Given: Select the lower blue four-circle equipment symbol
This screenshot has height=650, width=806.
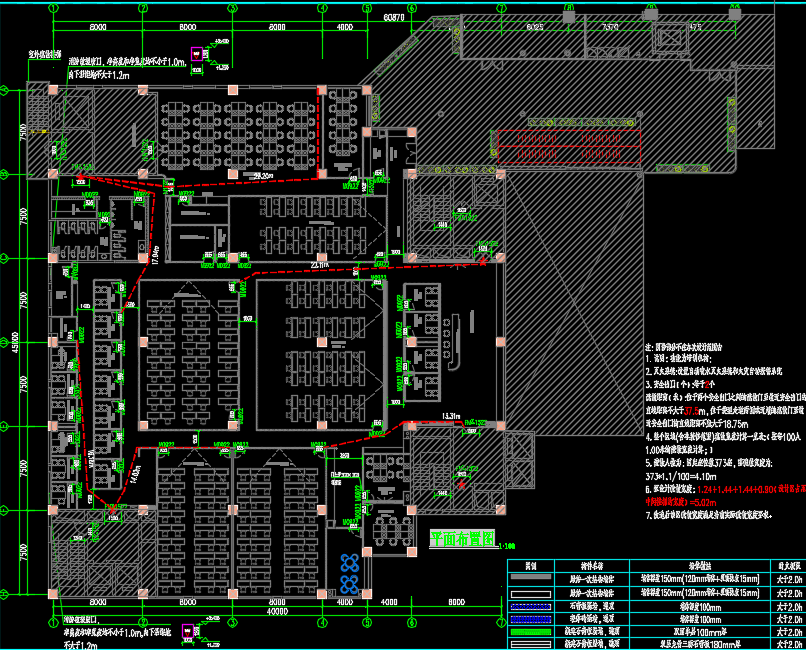Looking at the screenshot, I should coord(349,581).
